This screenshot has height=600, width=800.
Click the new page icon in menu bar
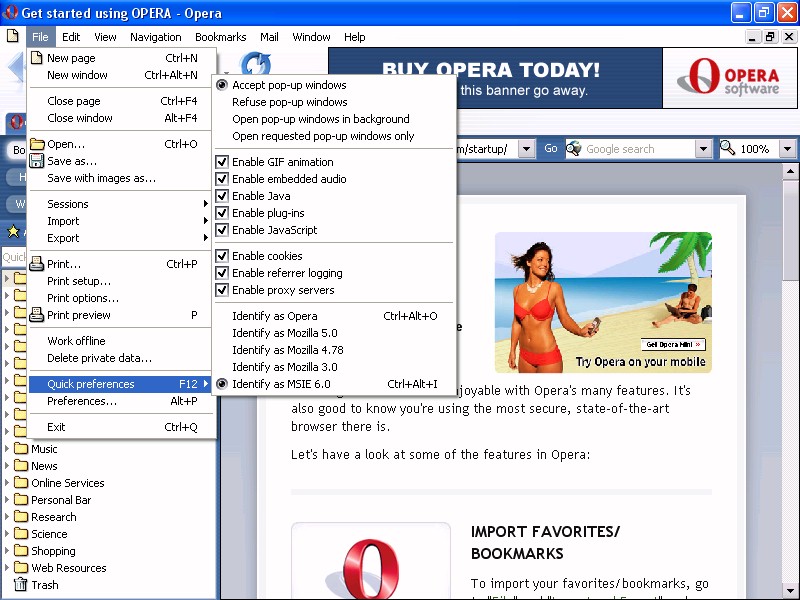[x=12, y=36]
